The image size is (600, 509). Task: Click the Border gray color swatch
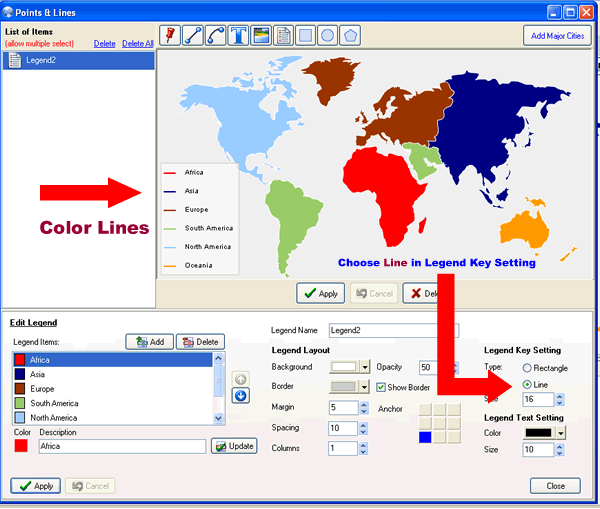(344, 387)
